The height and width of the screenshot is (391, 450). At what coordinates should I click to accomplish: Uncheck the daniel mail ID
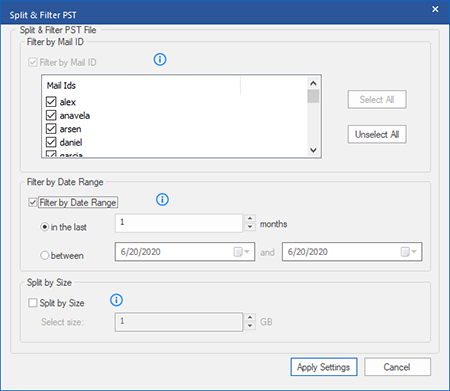coord(51,142)
